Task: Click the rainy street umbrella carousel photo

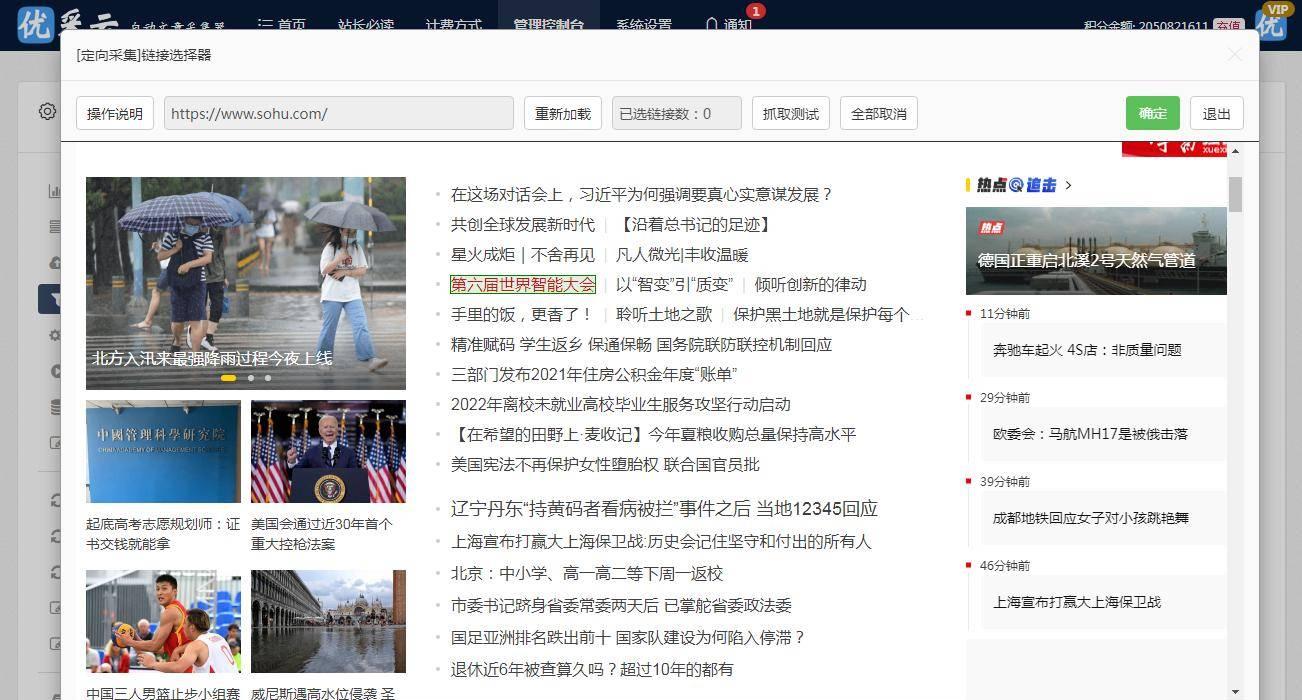Action: [x=246, y=283]
